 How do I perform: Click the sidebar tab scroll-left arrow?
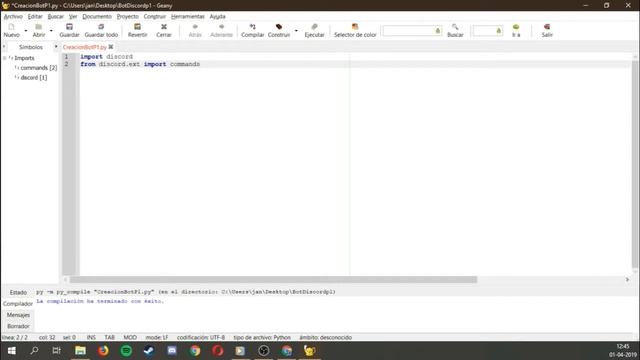pos(4,47)
